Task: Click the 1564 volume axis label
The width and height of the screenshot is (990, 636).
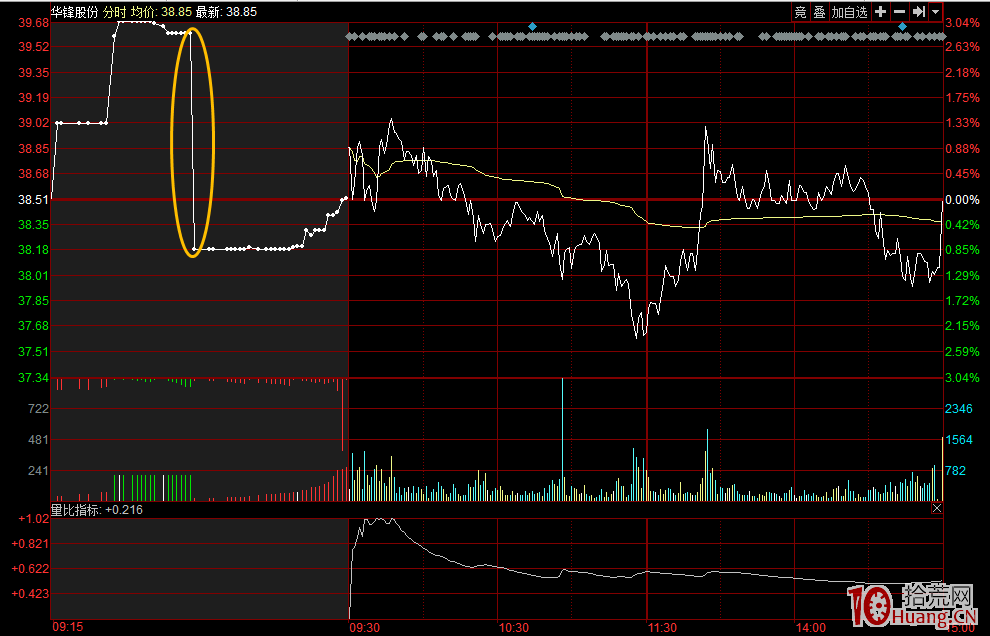Action: click(x=958, y=440)
